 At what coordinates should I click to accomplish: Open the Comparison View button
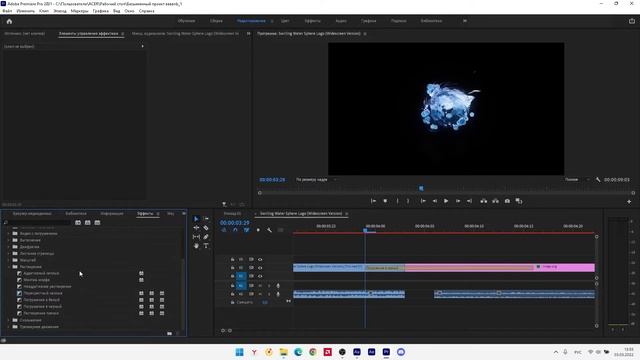pos(519,201)
